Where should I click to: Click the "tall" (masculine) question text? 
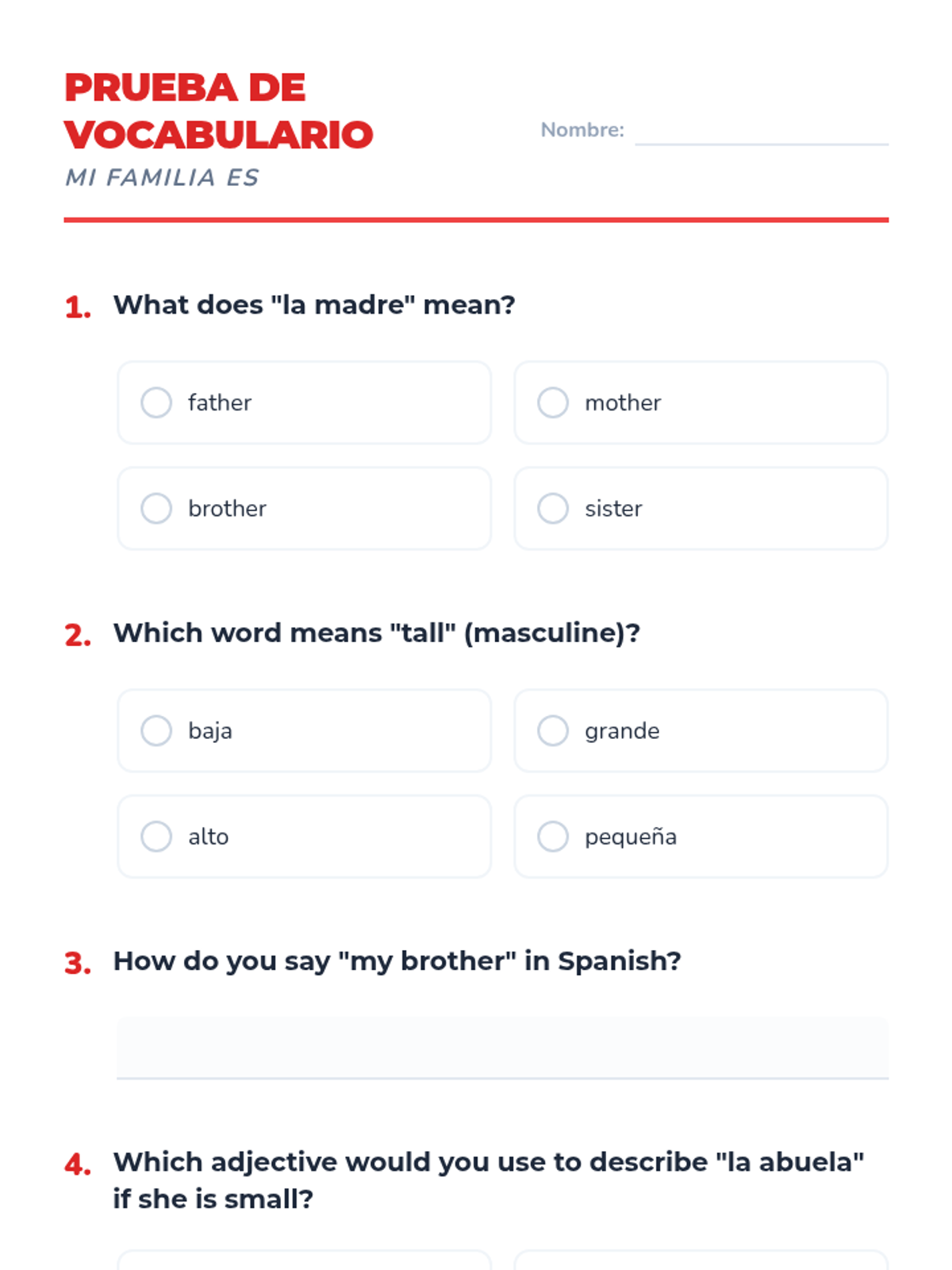tap(376, 633)
